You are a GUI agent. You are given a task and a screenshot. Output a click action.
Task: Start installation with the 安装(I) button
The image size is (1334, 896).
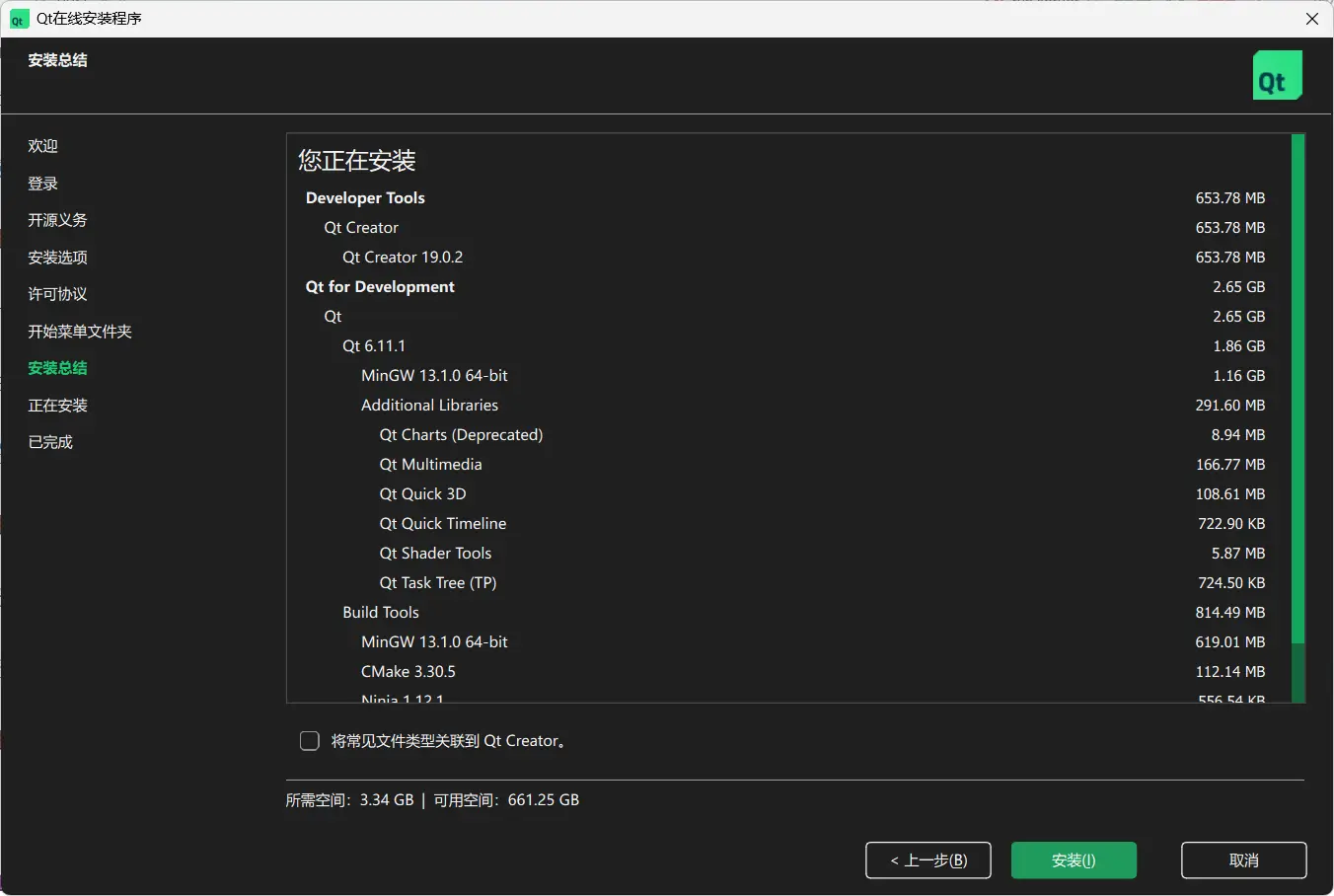point(1074,860)
